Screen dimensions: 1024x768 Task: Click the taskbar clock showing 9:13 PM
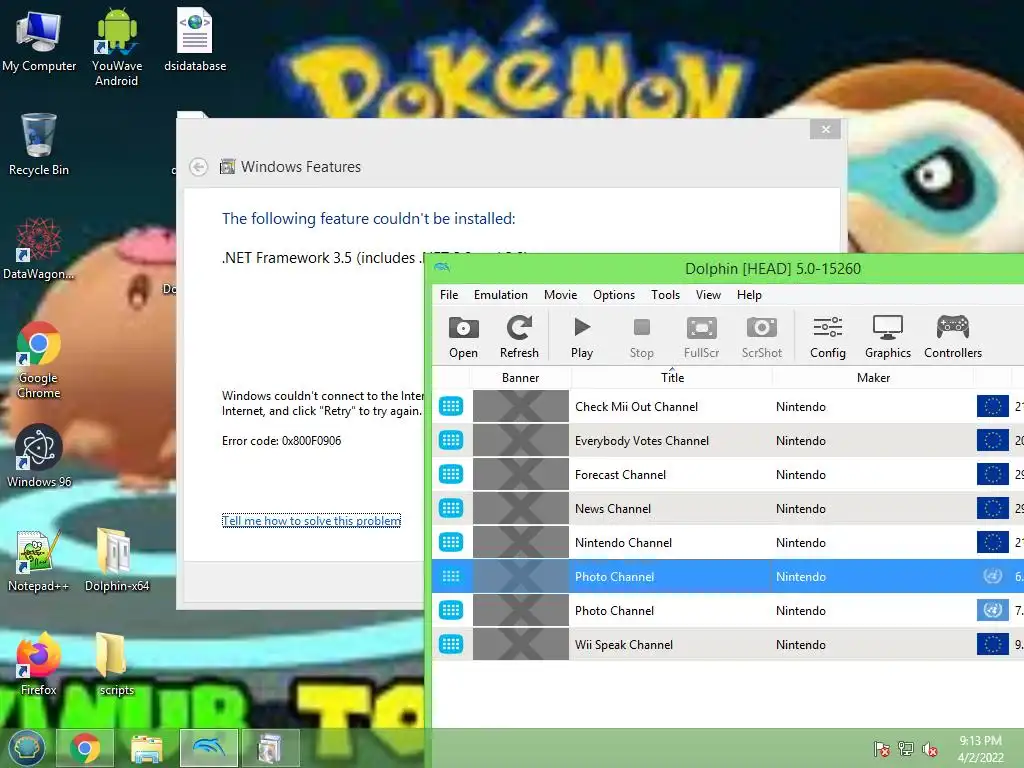click(x=980, y=748)
